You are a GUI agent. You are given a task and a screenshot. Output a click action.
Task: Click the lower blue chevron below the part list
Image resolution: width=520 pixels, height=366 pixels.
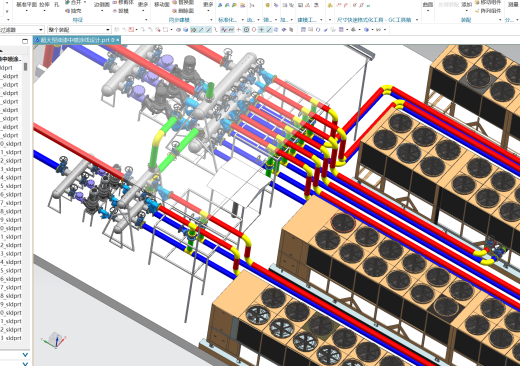click(25, 363)
